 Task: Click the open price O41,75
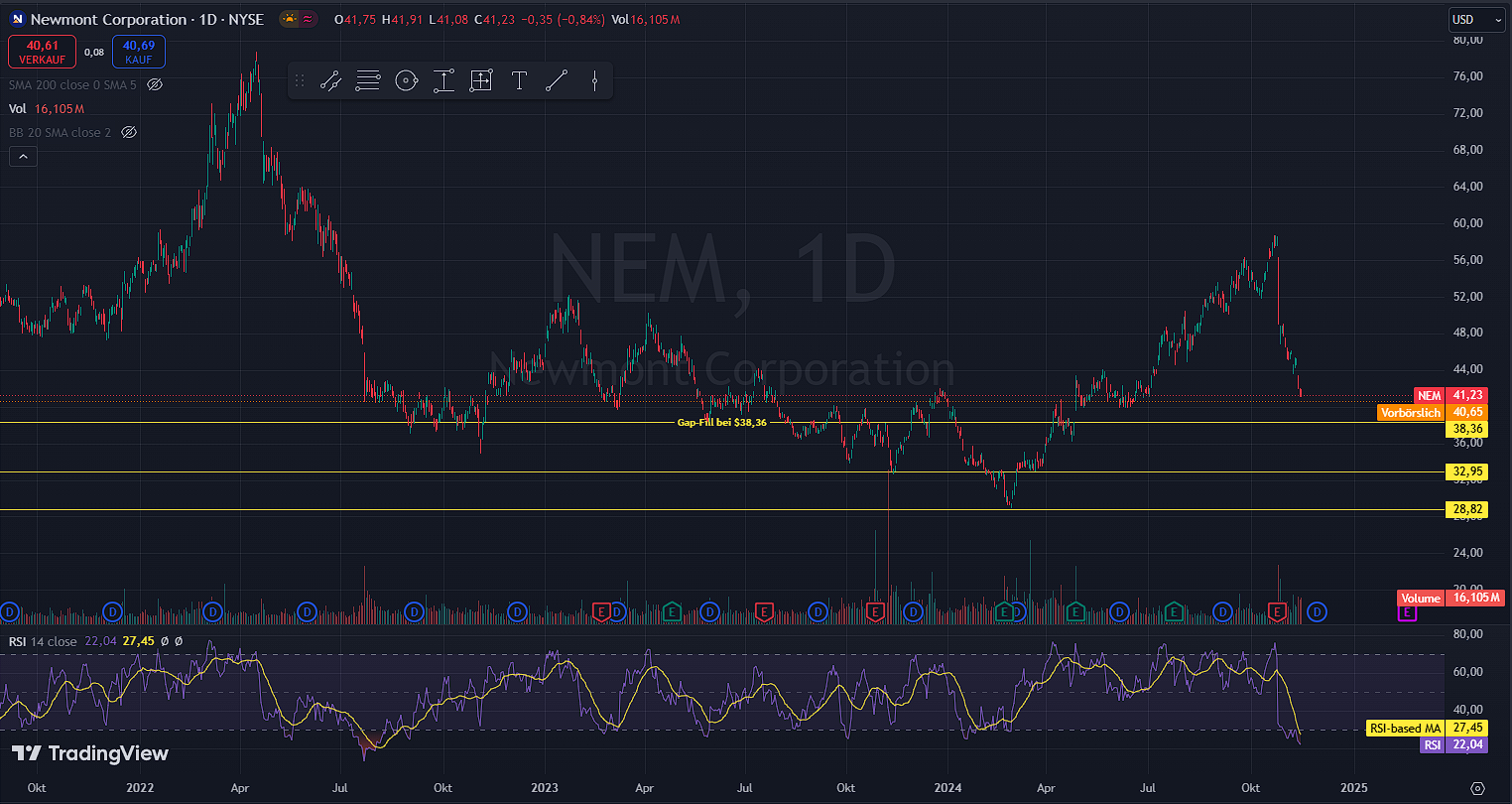(354, 19)
